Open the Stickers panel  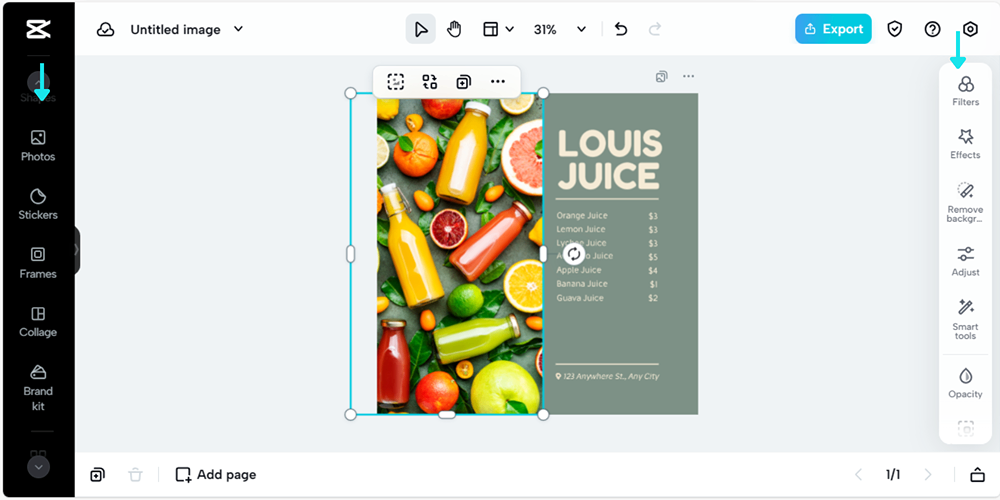[x=38, y=205]
